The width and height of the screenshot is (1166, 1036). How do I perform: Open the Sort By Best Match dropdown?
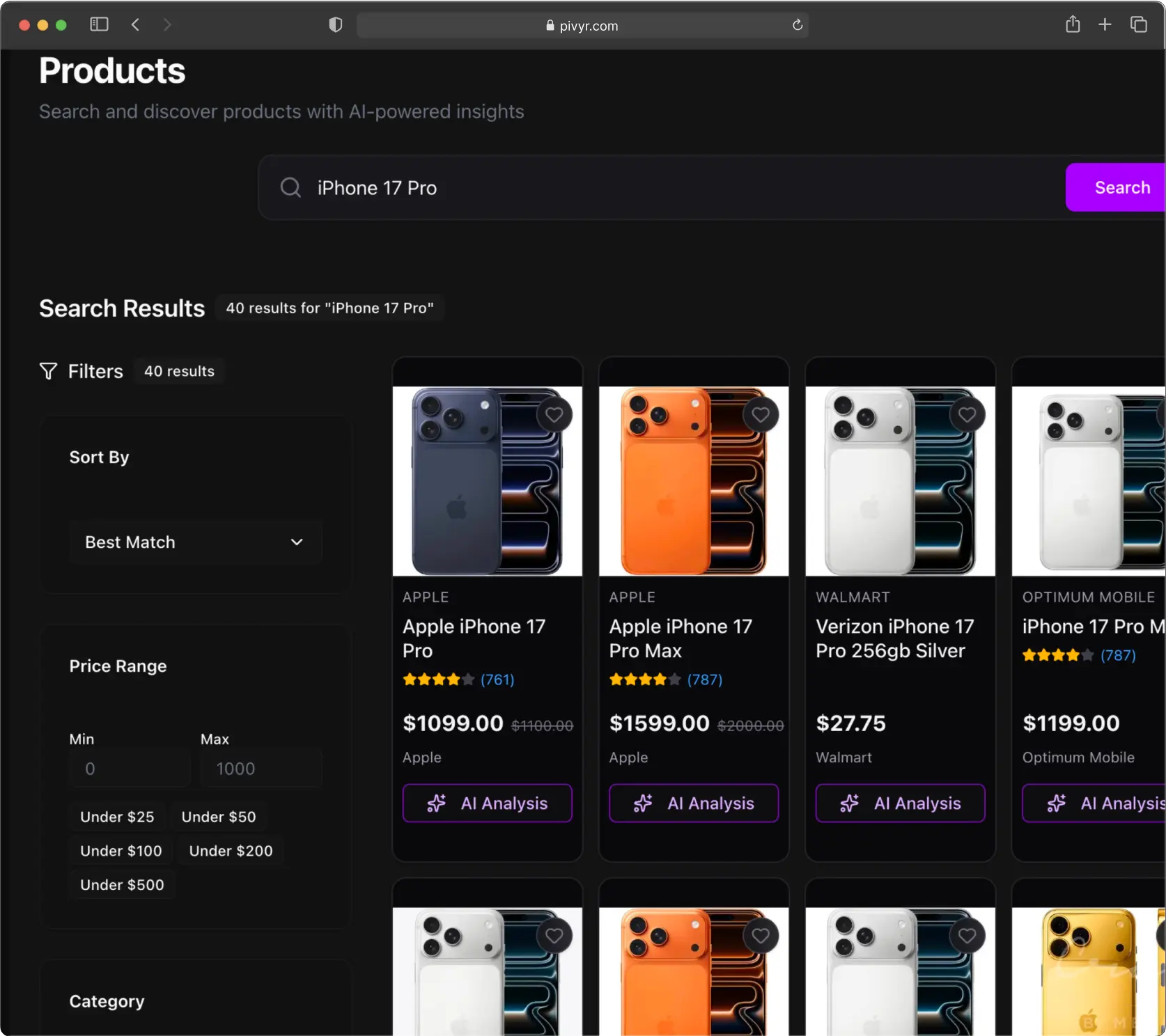[195, 542]
